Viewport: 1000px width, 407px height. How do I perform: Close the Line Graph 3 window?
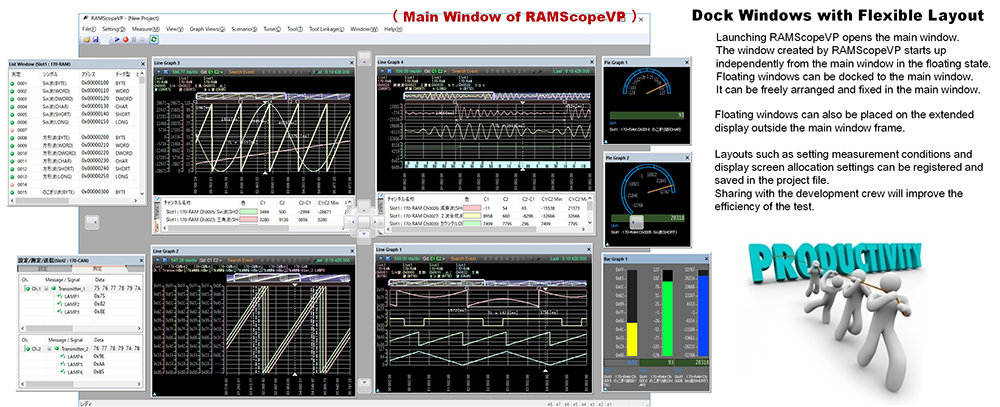click(x=351, y=63)
